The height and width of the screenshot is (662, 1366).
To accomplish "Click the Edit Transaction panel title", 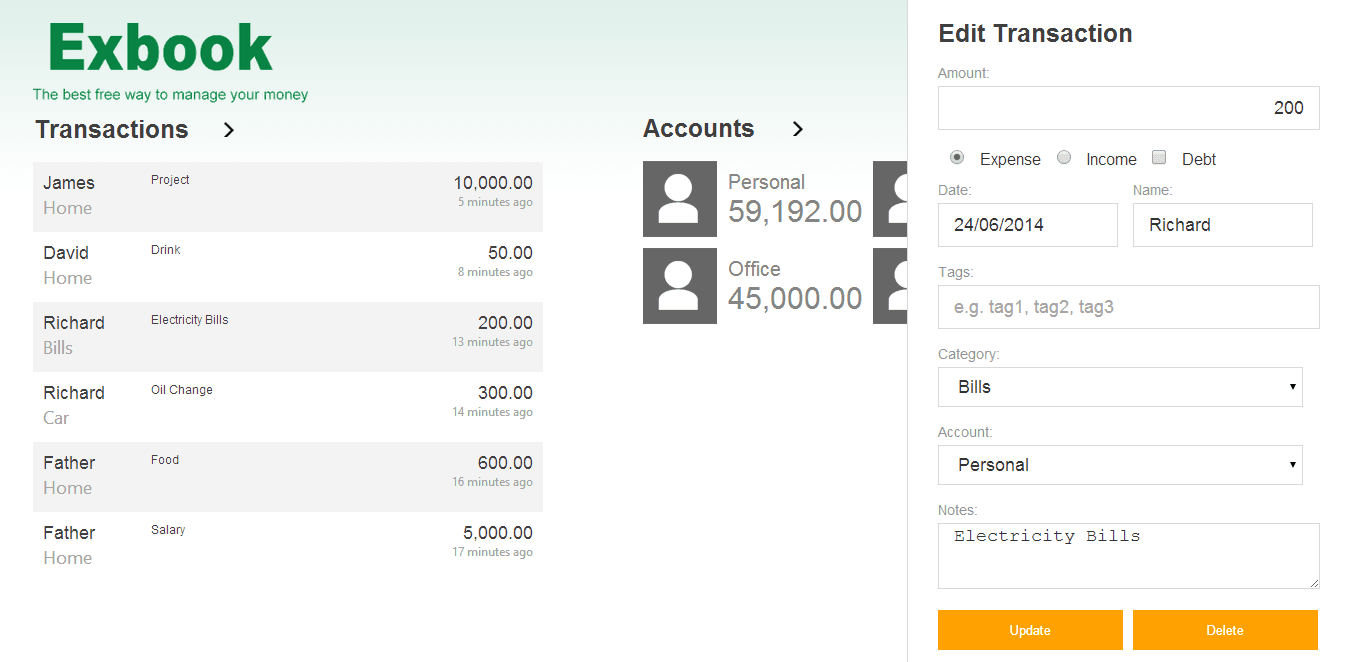I will [x=1035, y=33].
